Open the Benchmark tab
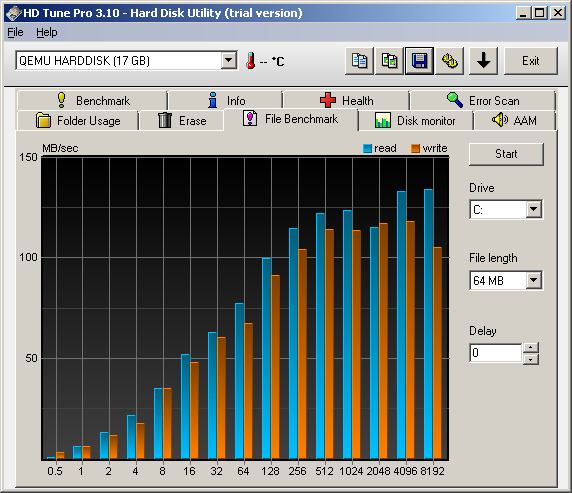Viewport: 572px width, 493px height. 92,100
